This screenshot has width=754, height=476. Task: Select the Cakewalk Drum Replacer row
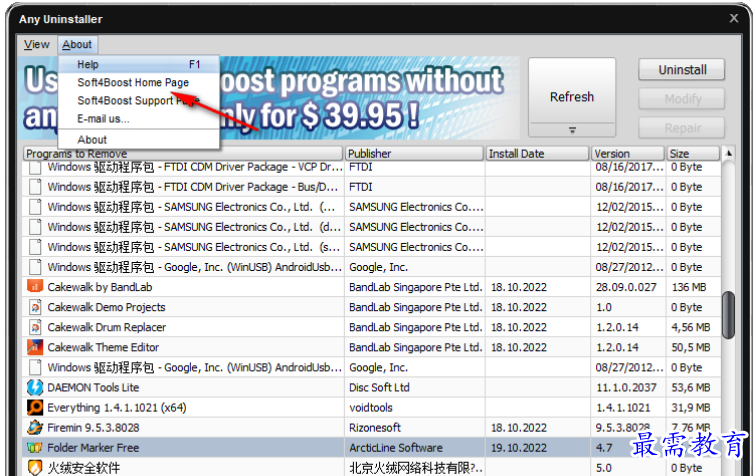click(372, 327)
